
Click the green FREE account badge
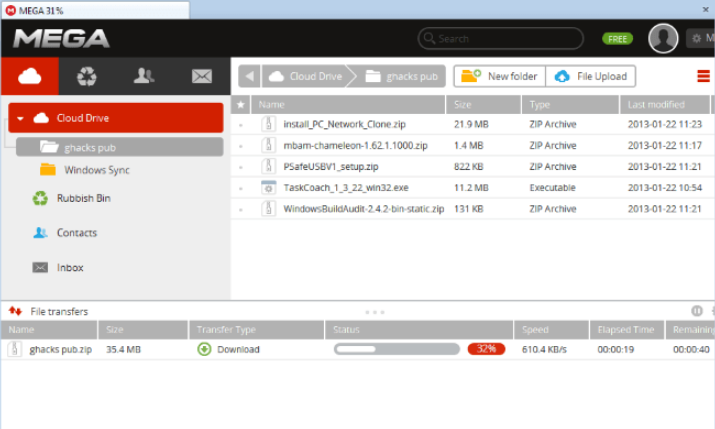point(617,39)
